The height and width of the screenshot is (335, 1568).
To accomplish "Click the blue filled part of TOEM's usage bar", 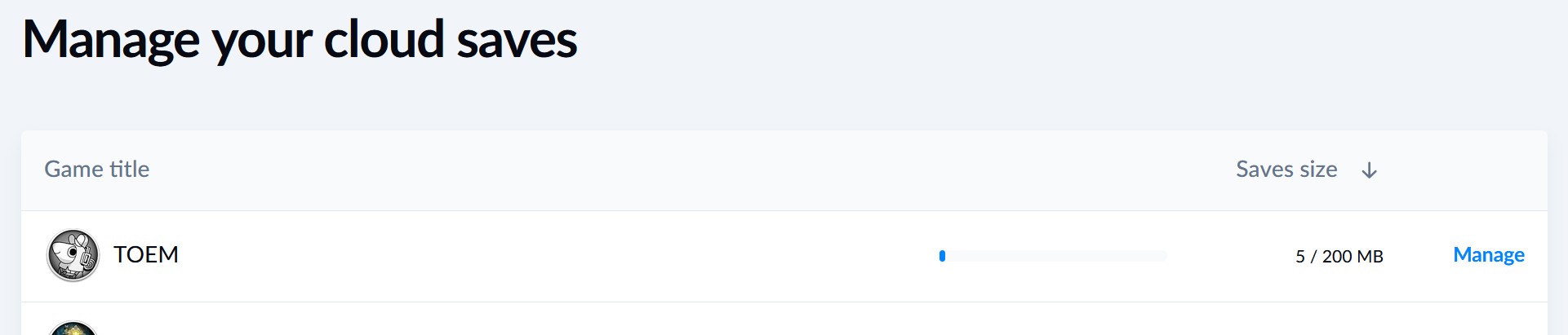I will pos(942,256).
